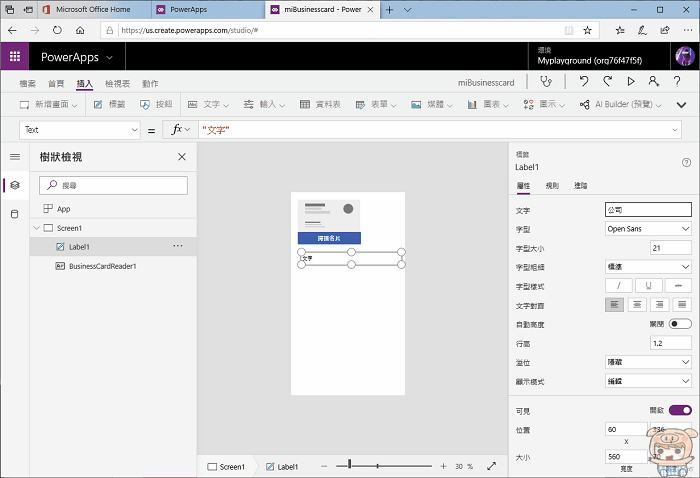
Task: Open the data sources sidebar icon
Action: (x=14, y=214)
